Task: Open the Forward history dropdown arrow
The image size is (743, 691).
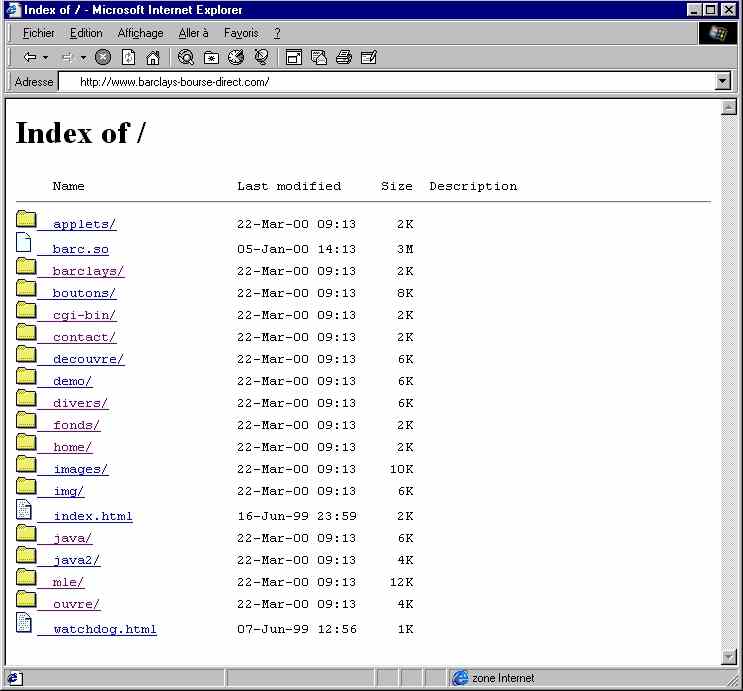Action: tap(83, 58)
